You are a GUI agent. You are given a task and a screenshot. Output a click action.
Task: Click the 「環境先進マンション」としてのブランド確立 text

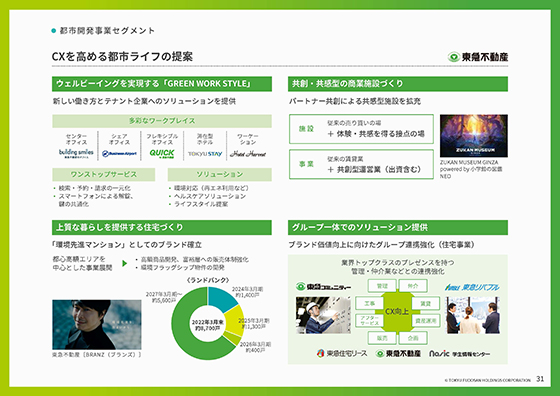[127, 245]
